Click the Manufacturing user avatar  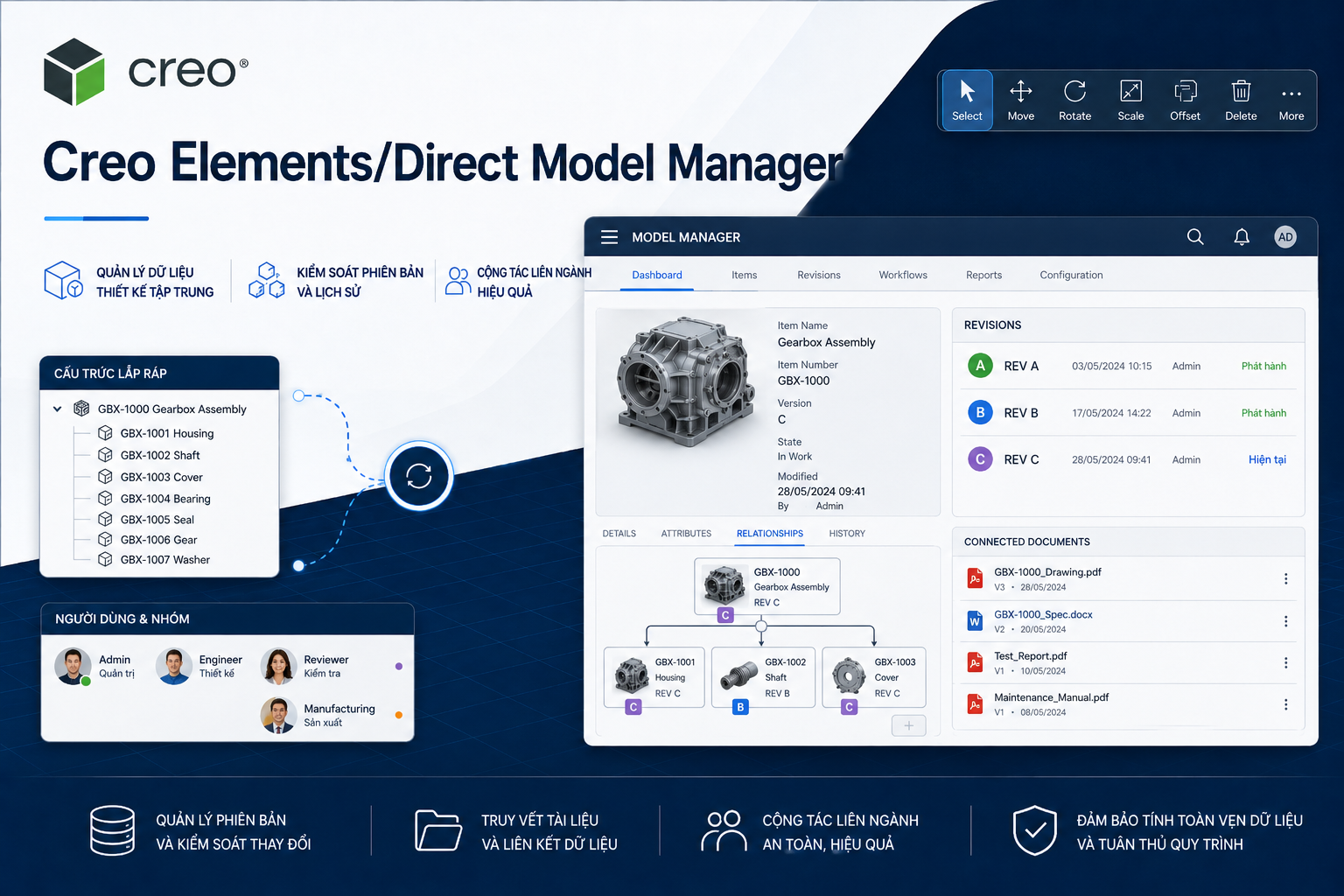pyautogui.click(x=279, y=715)
